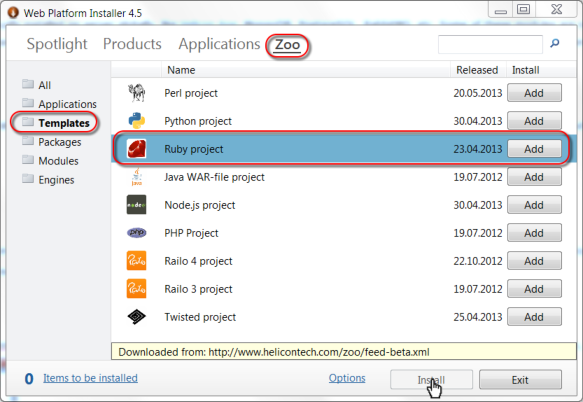Image resolution: width=583 pixels, height=402 pixels.
Task: Click the All folder icon
Action: [28, 84]
